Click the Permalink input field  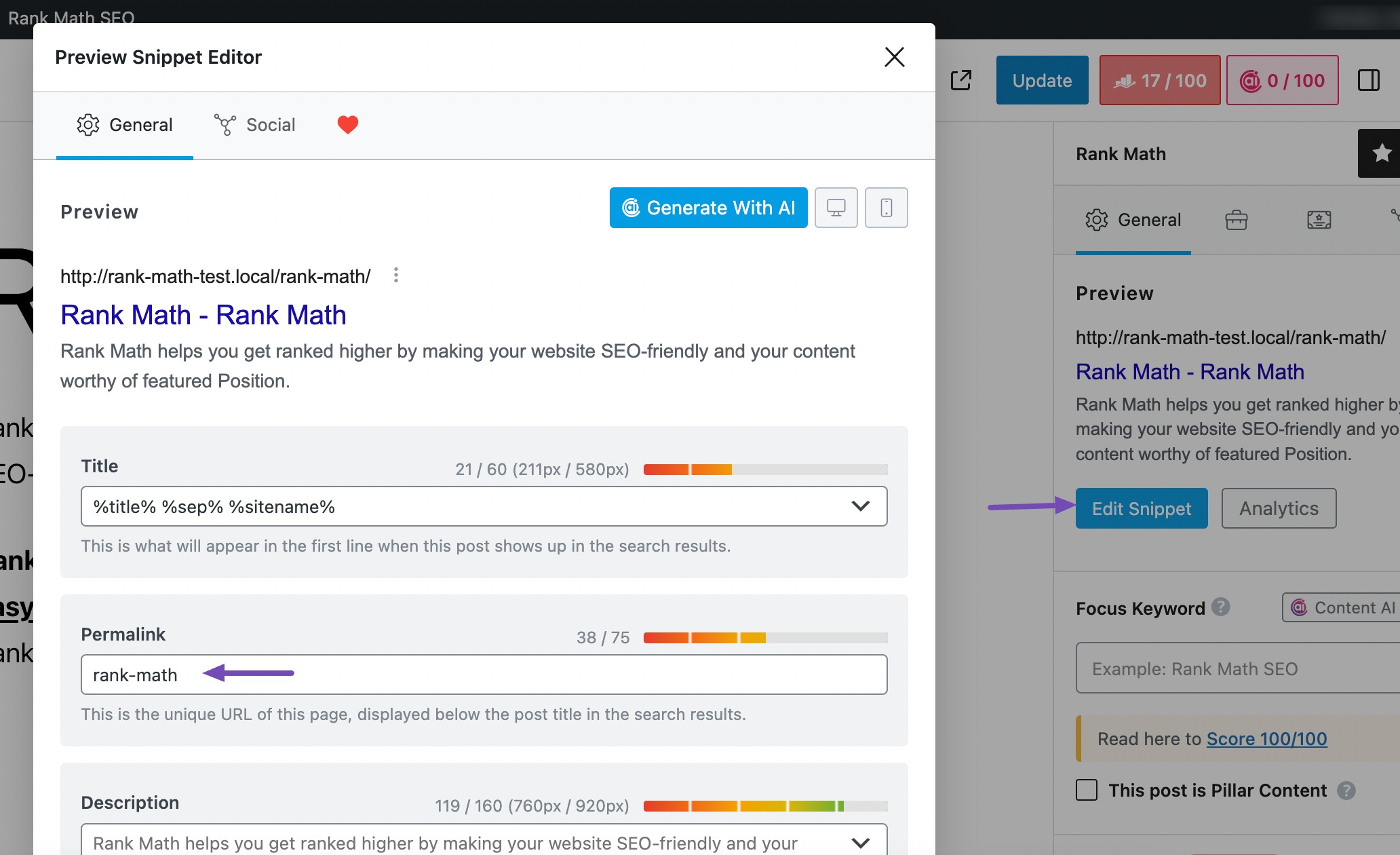[484, 674]
